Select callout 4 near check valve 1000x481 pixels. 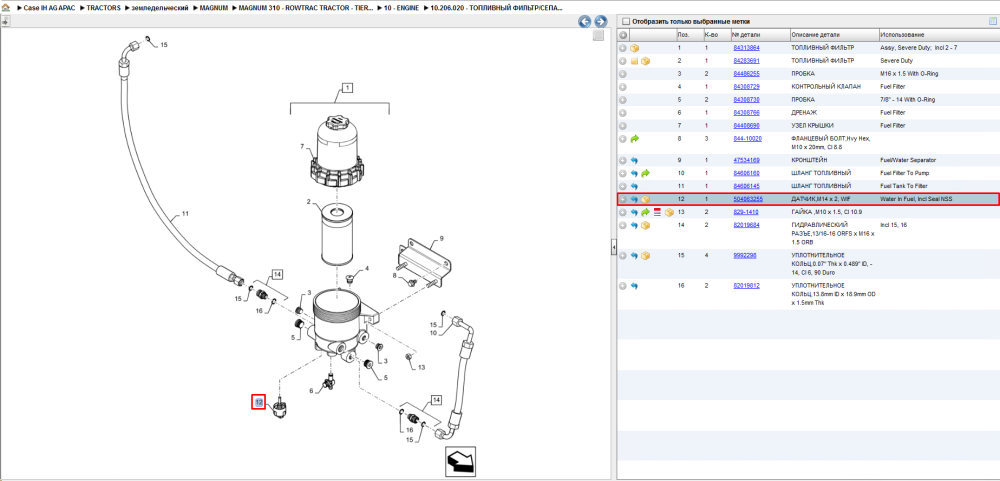pos(367,269)
